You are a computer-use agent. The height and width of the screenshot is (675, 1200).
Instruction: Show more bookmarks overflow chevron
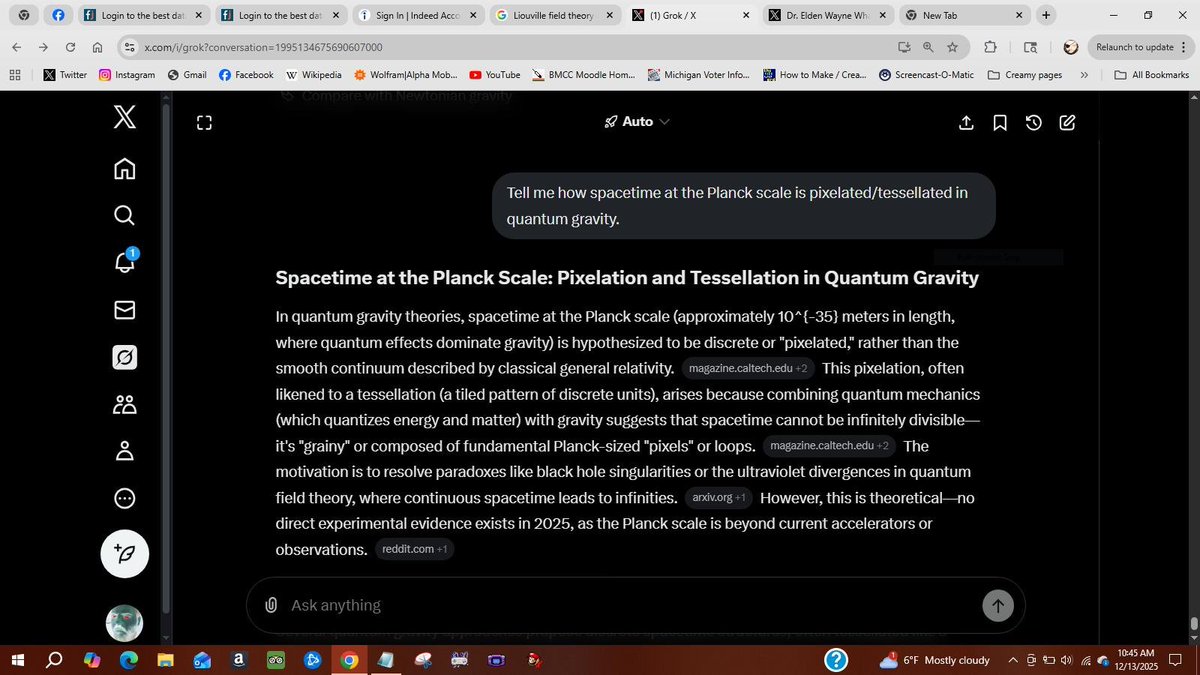coord(1084,75)
